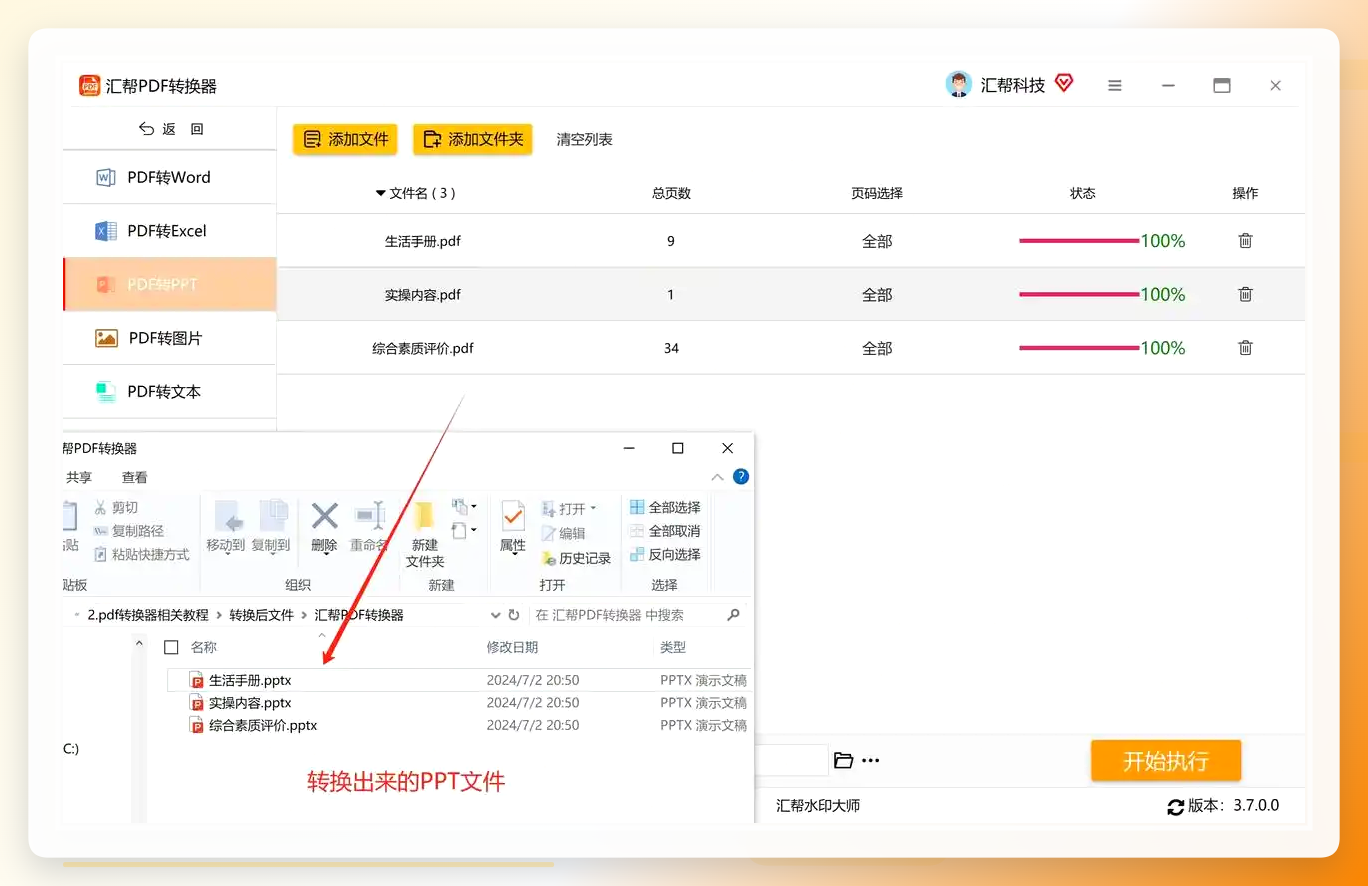
Task: Click the Explorer address refresh icon
Action: 514,615
